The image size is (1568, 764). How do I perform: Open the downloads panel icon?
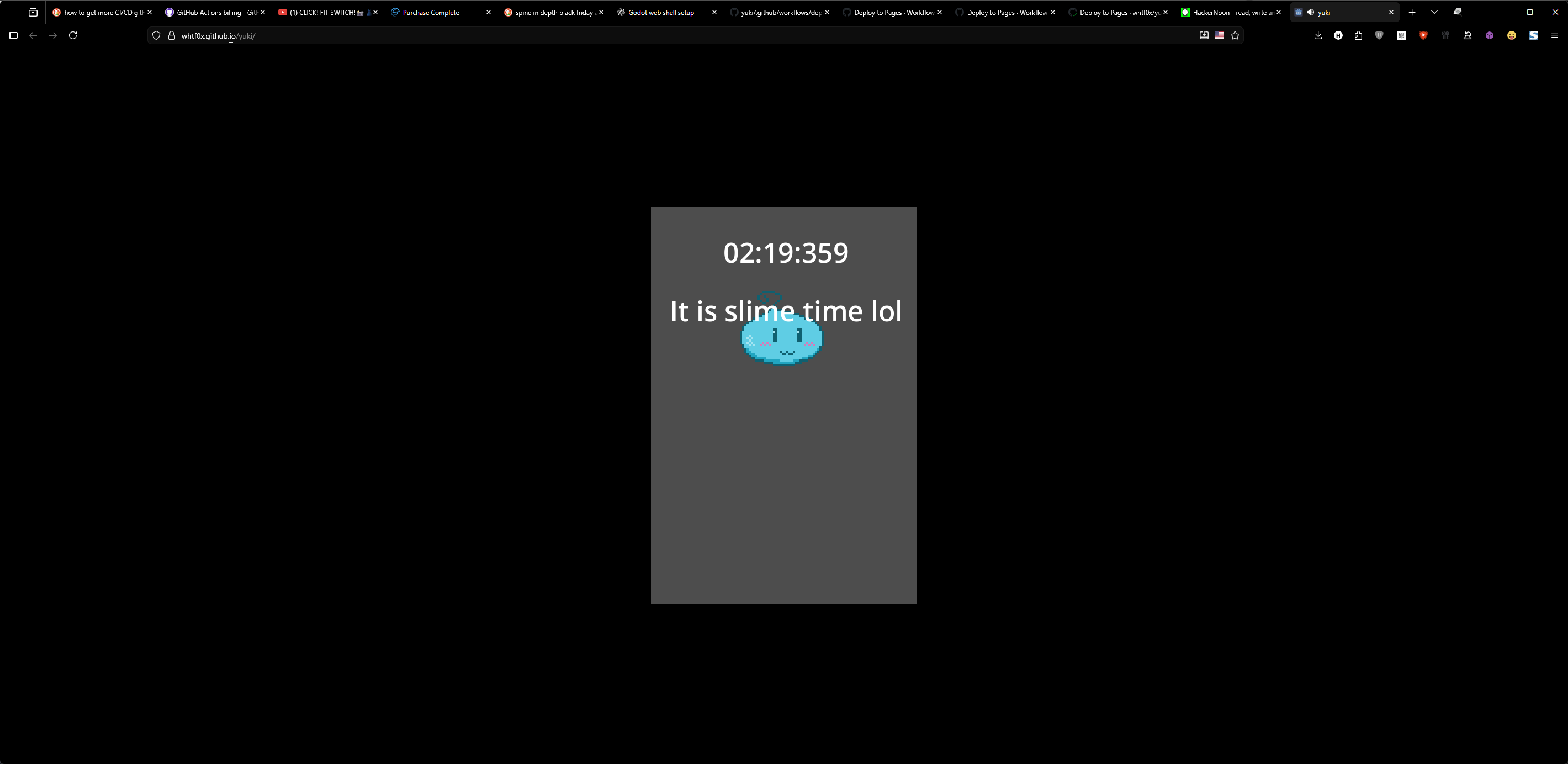click(x=1318, y=35)
